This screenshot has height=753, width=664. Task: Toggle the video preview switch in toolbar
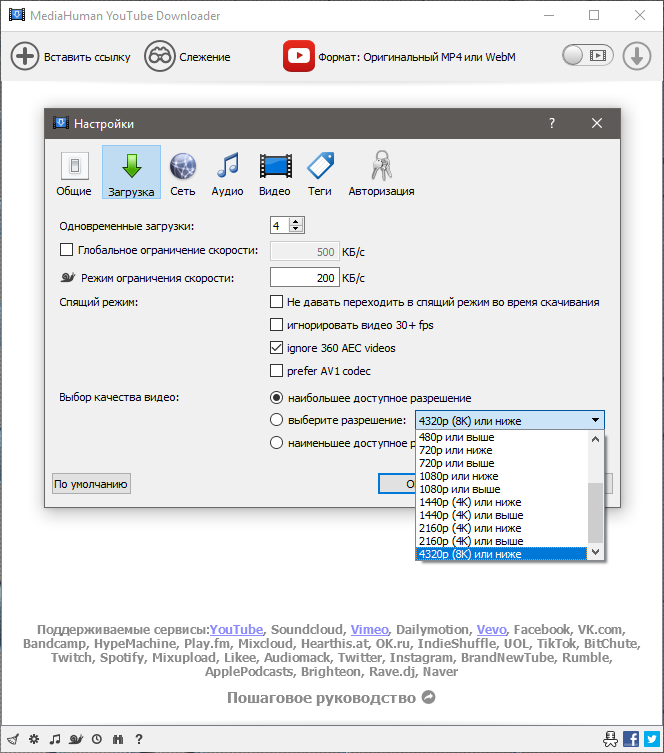588,55
